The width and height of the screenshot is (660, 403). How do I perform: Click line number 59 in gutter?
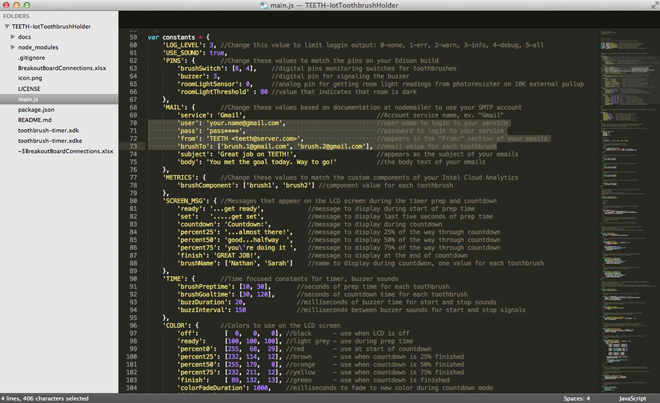coord(133,37)
